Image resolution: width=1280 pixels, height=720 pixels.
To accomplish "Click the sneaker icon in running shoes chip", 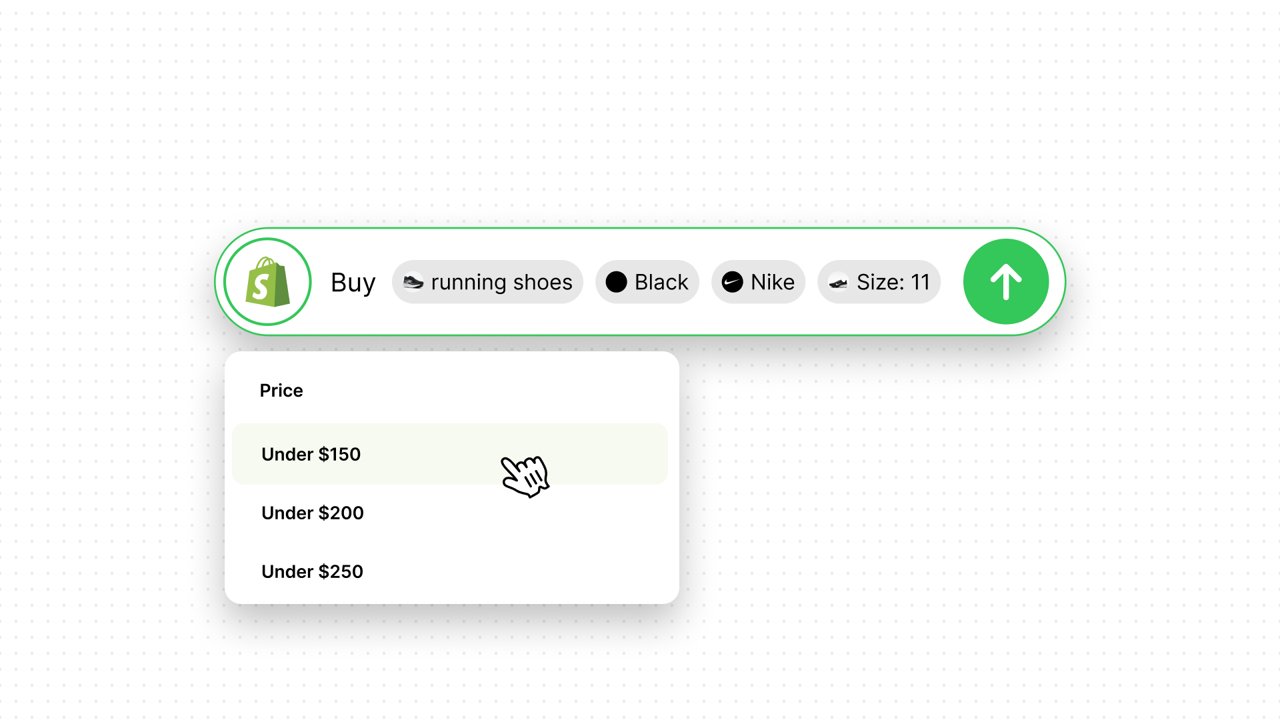I will 413,283.
